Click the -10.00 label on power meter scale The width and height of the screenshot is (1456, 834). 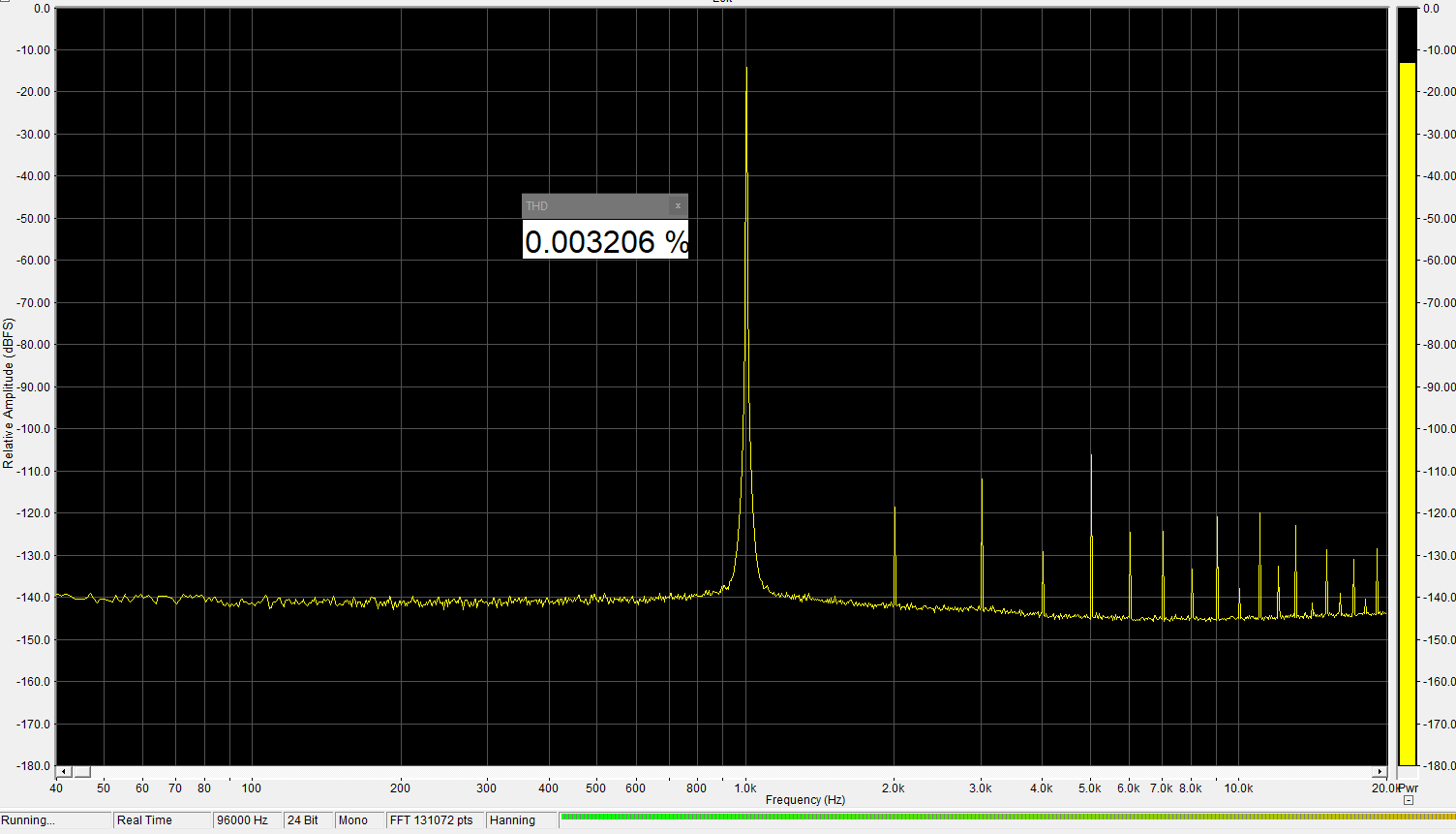[1438, 50]
